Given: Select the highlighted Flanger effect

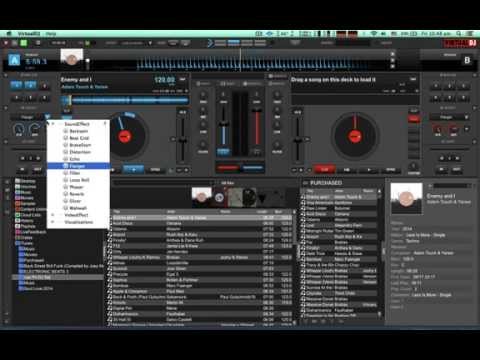Looking at the screenshot, I should [78, 166].
